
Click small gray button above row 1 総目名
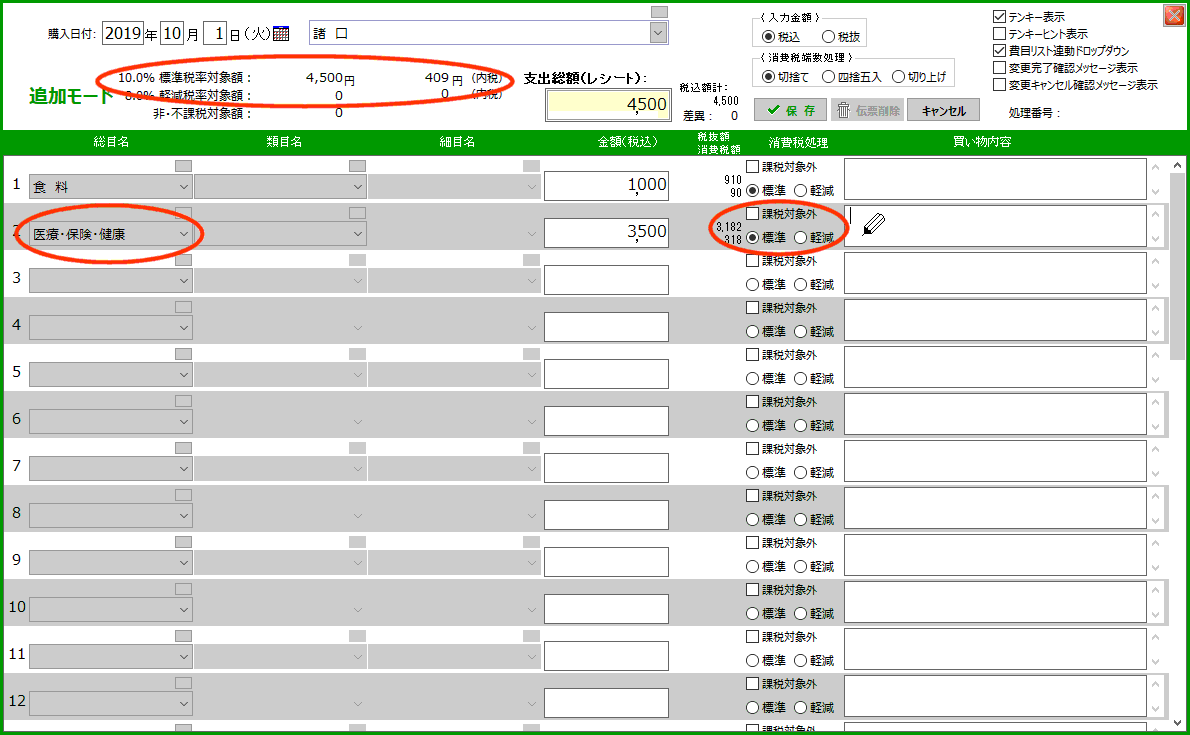point(184,166)
